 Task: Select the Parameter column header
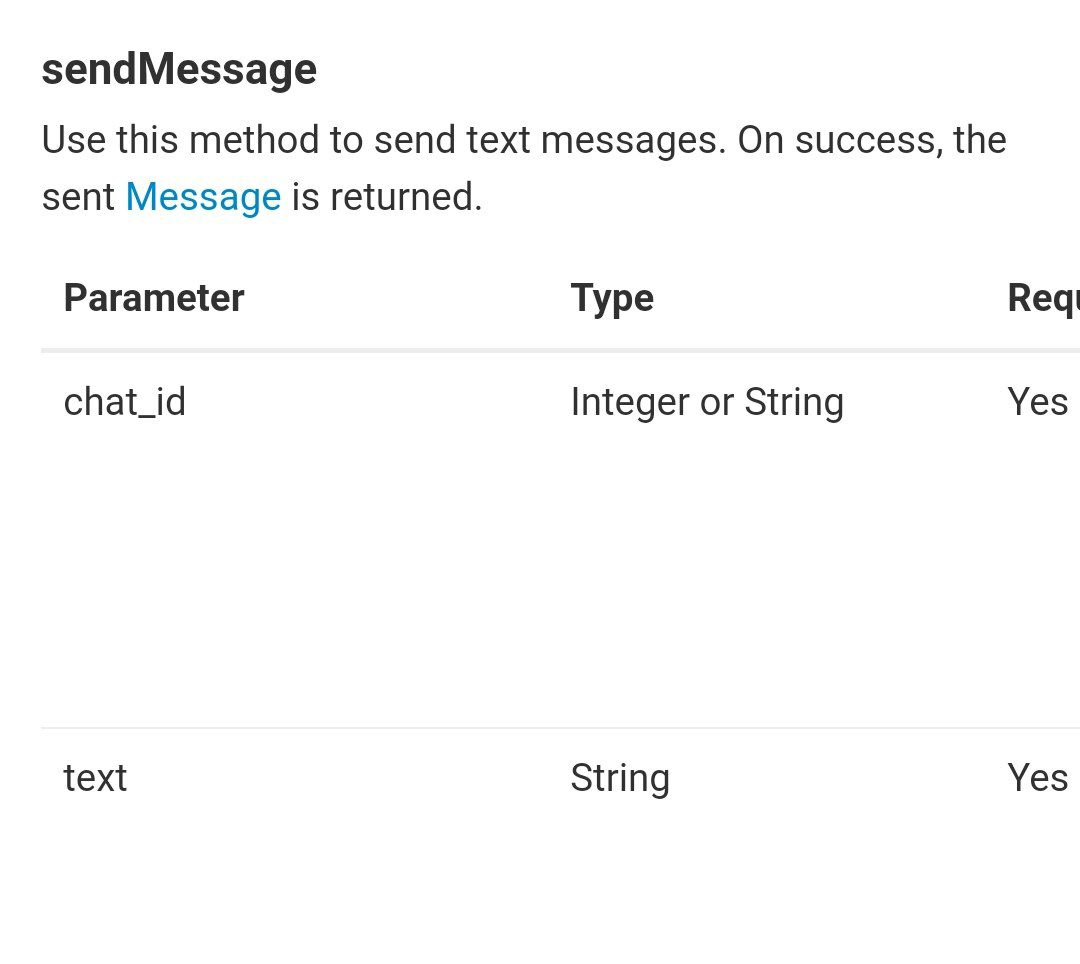click(x=154, y=298)
